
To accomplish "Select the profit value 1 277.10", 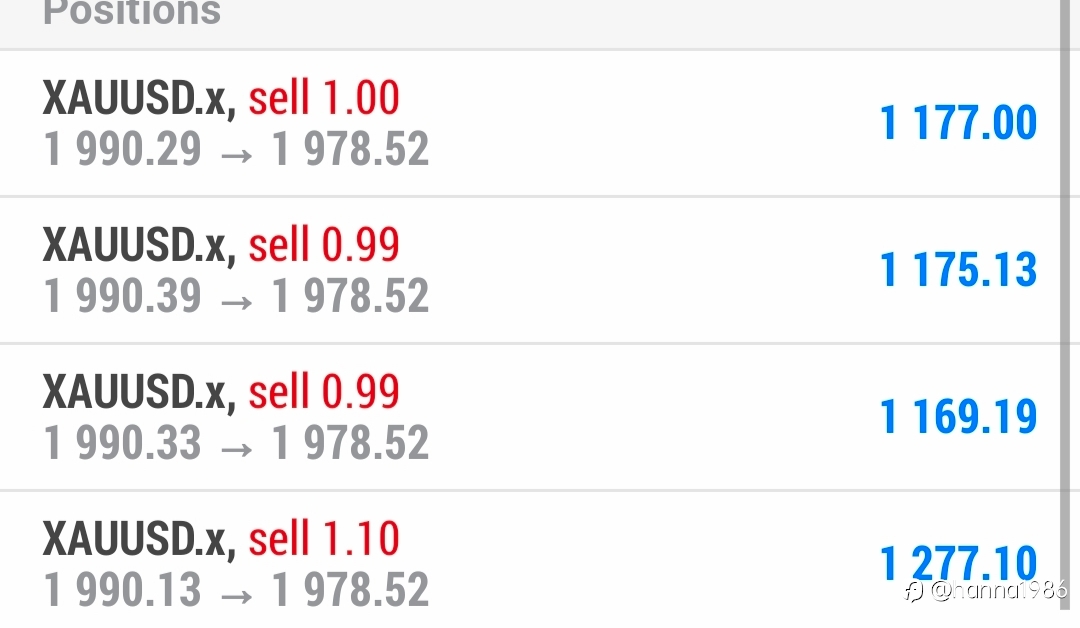I will pos(958,563).
